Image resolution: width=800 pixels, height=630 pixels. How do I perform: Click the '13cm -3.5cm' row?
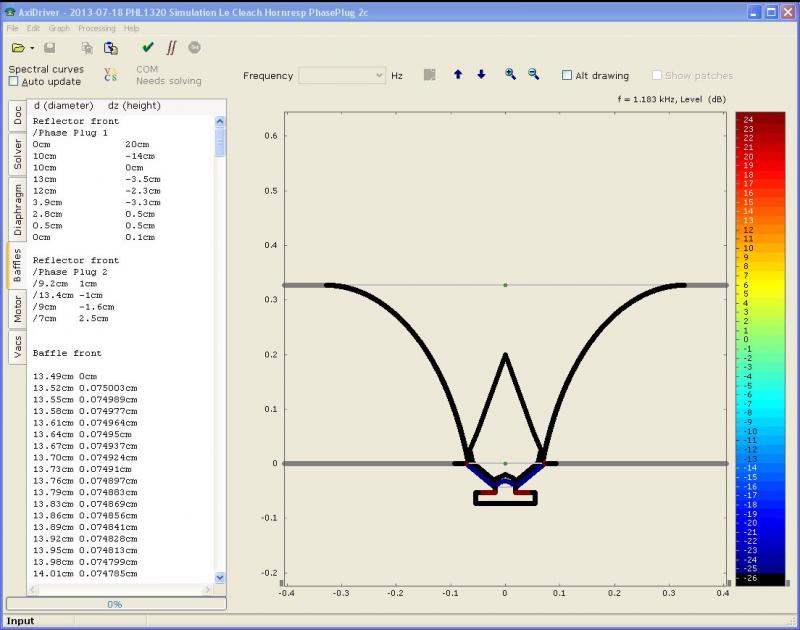[97, 179]
